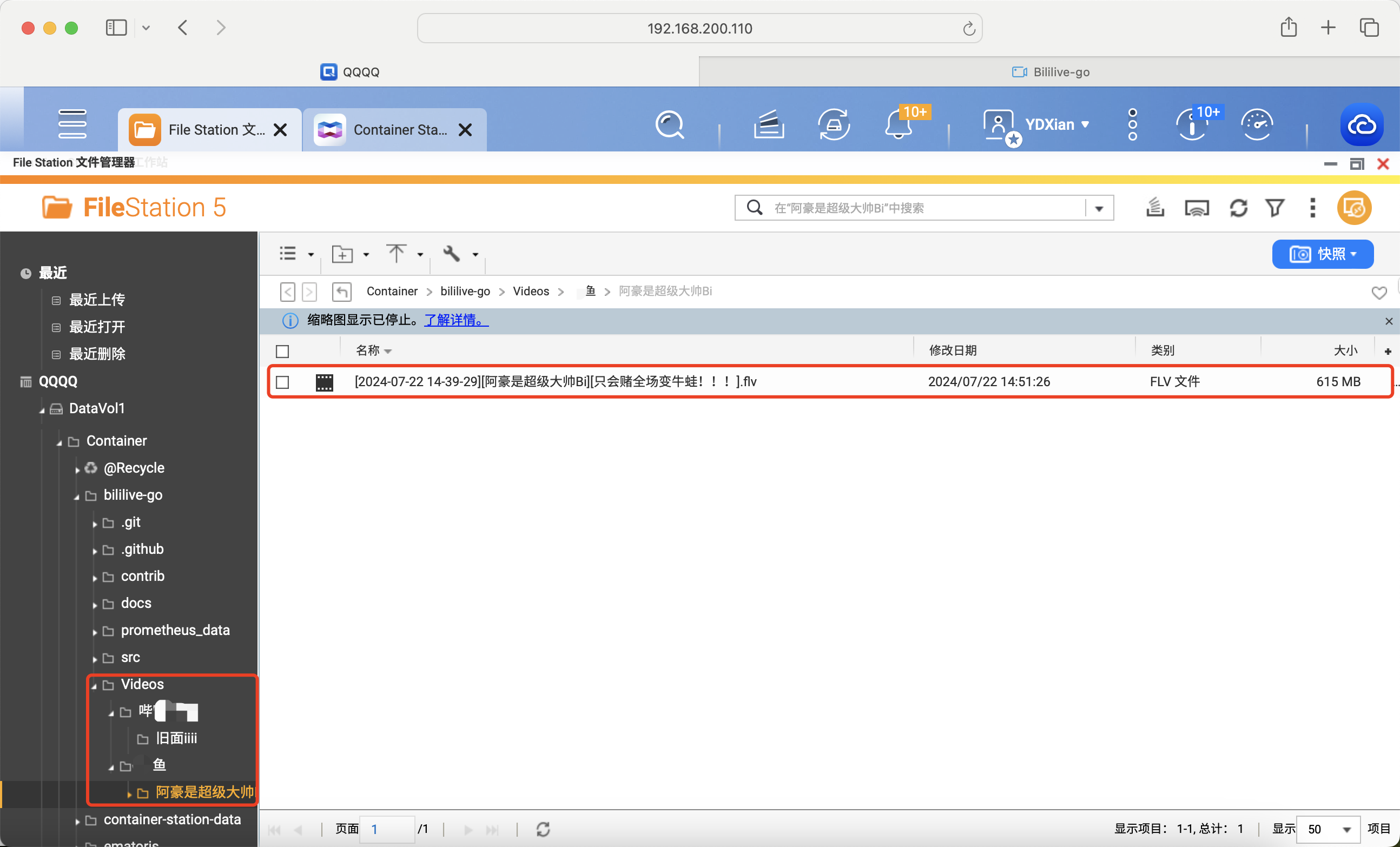Open the orange remote mount icon
The width and height of the screenshot is (1400, 847).
(x=1355, y=208)
